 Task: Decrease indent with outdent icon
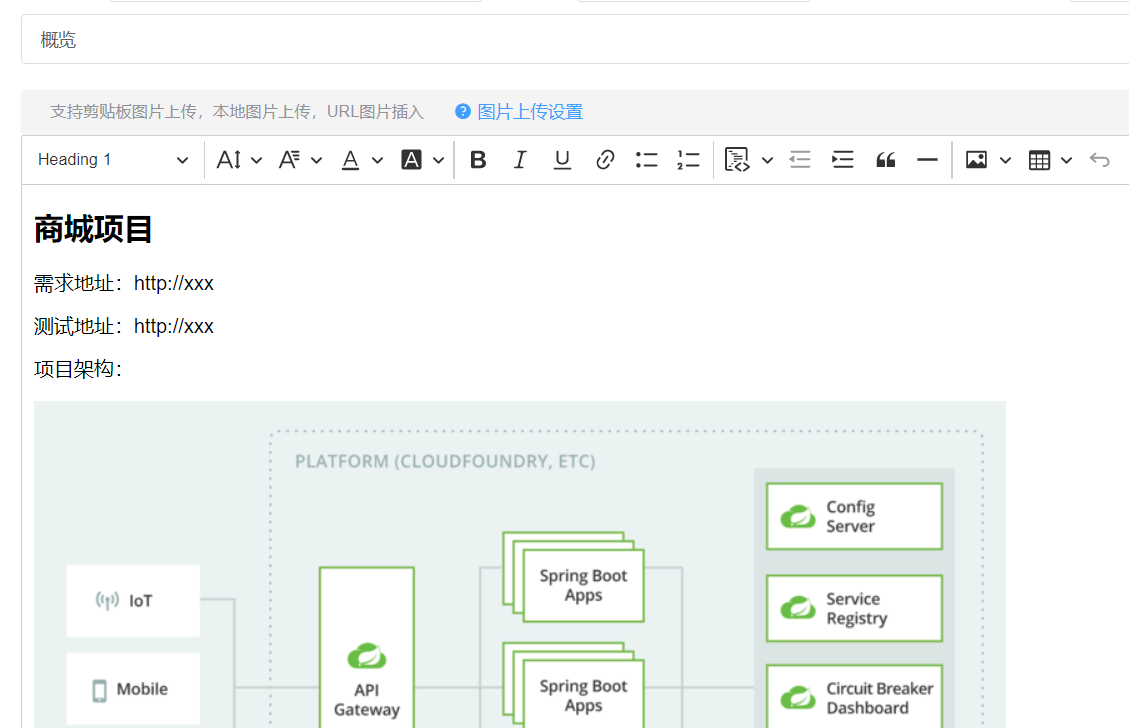click(800, 160)
